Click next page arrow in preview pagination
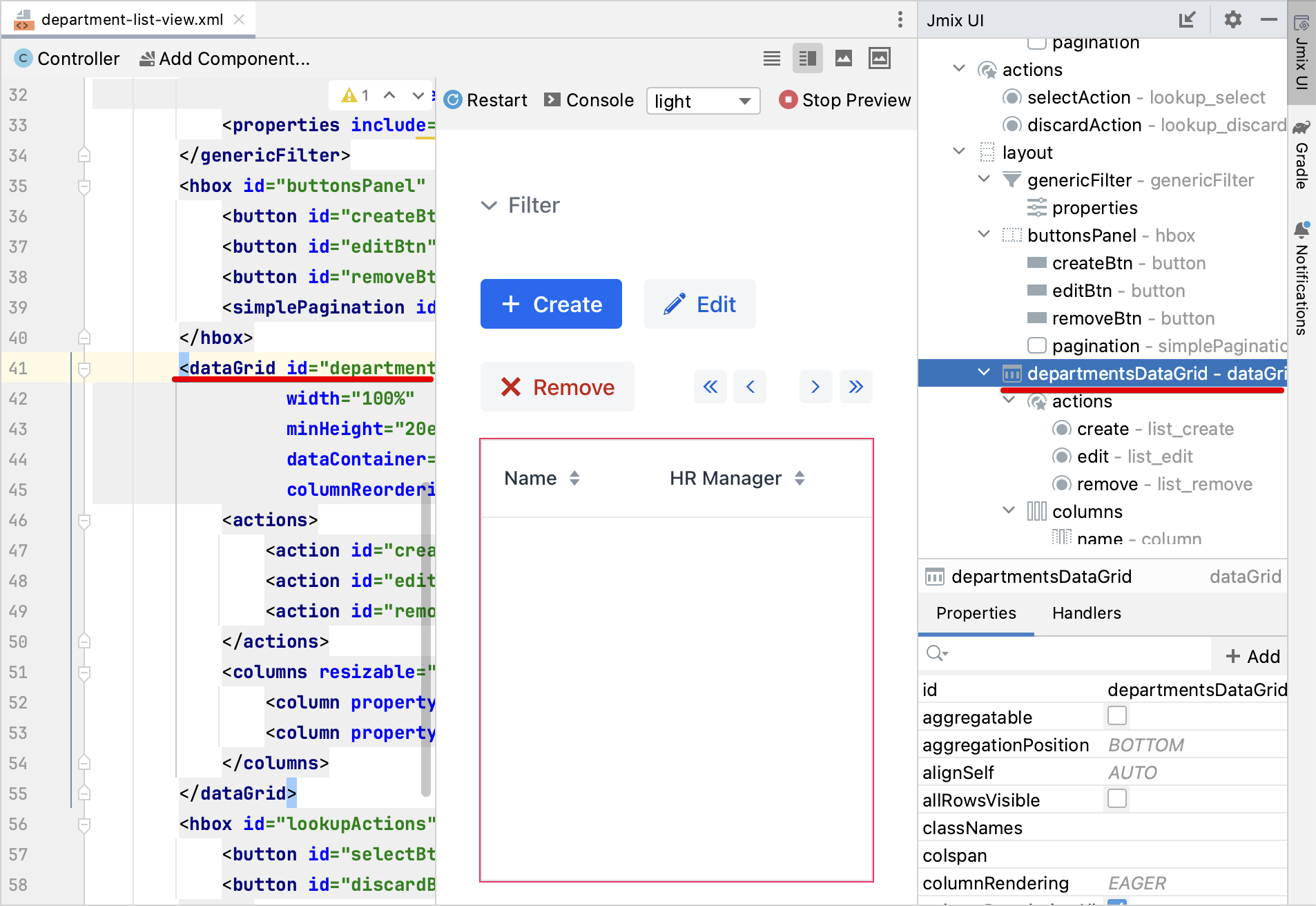Viewport: 1316px width, 906px height. 815,387
